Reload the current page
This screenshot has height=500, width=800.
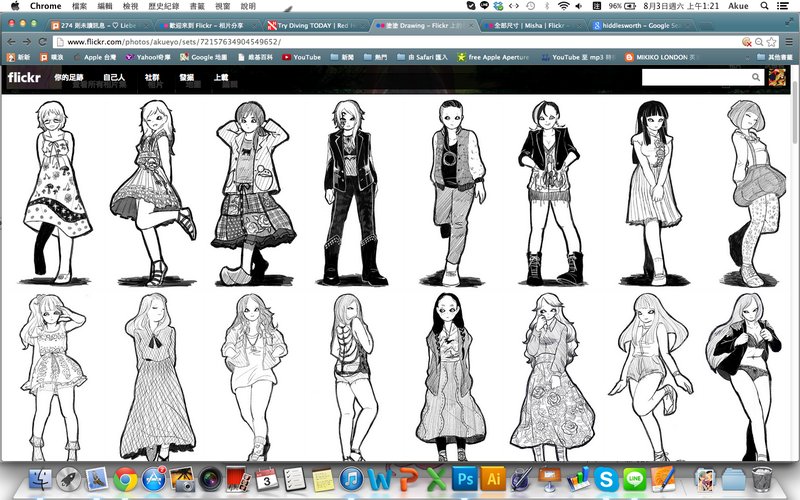point(42,42)
